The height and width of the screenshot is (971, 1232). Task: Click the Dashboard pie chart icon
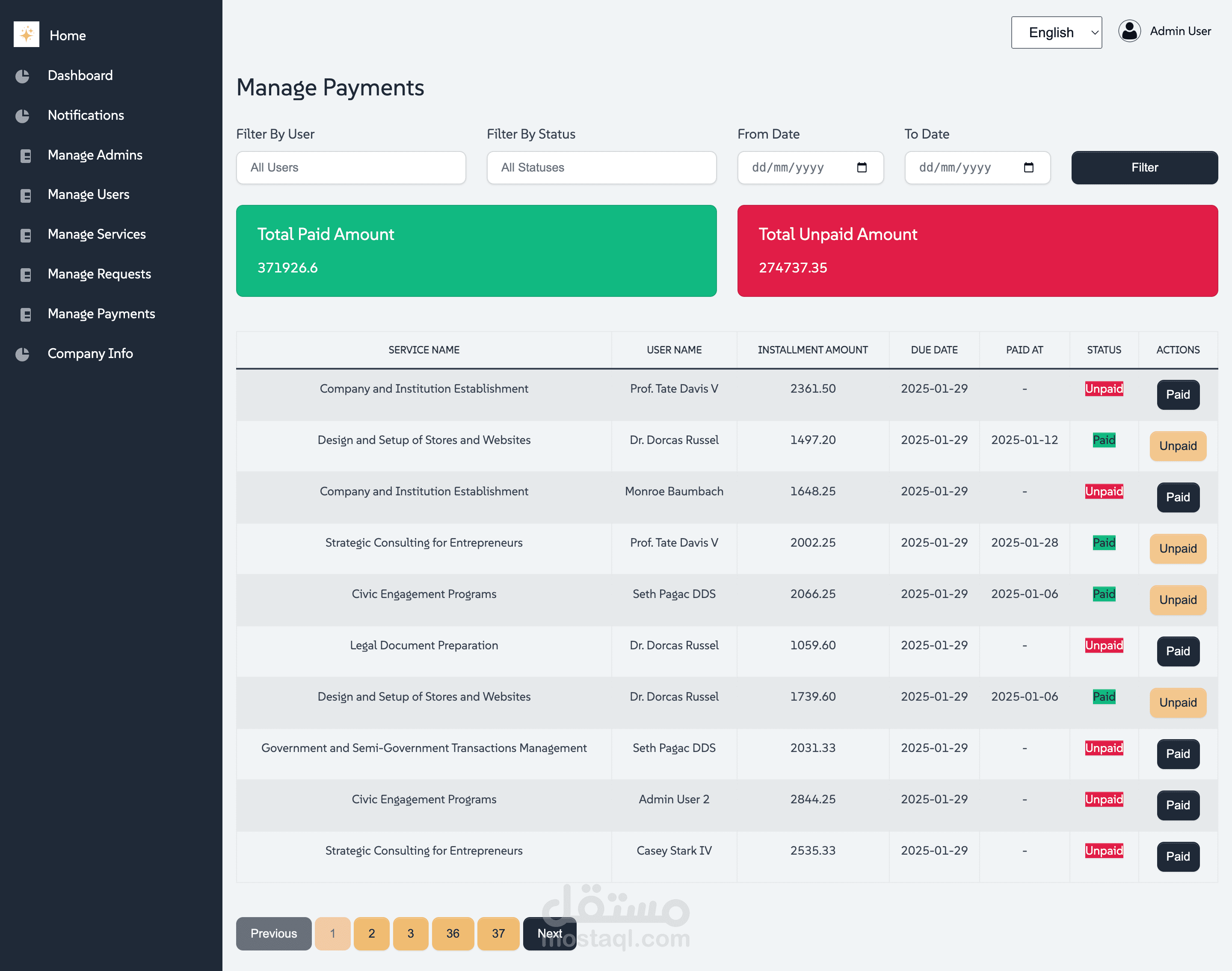(22, 76)
